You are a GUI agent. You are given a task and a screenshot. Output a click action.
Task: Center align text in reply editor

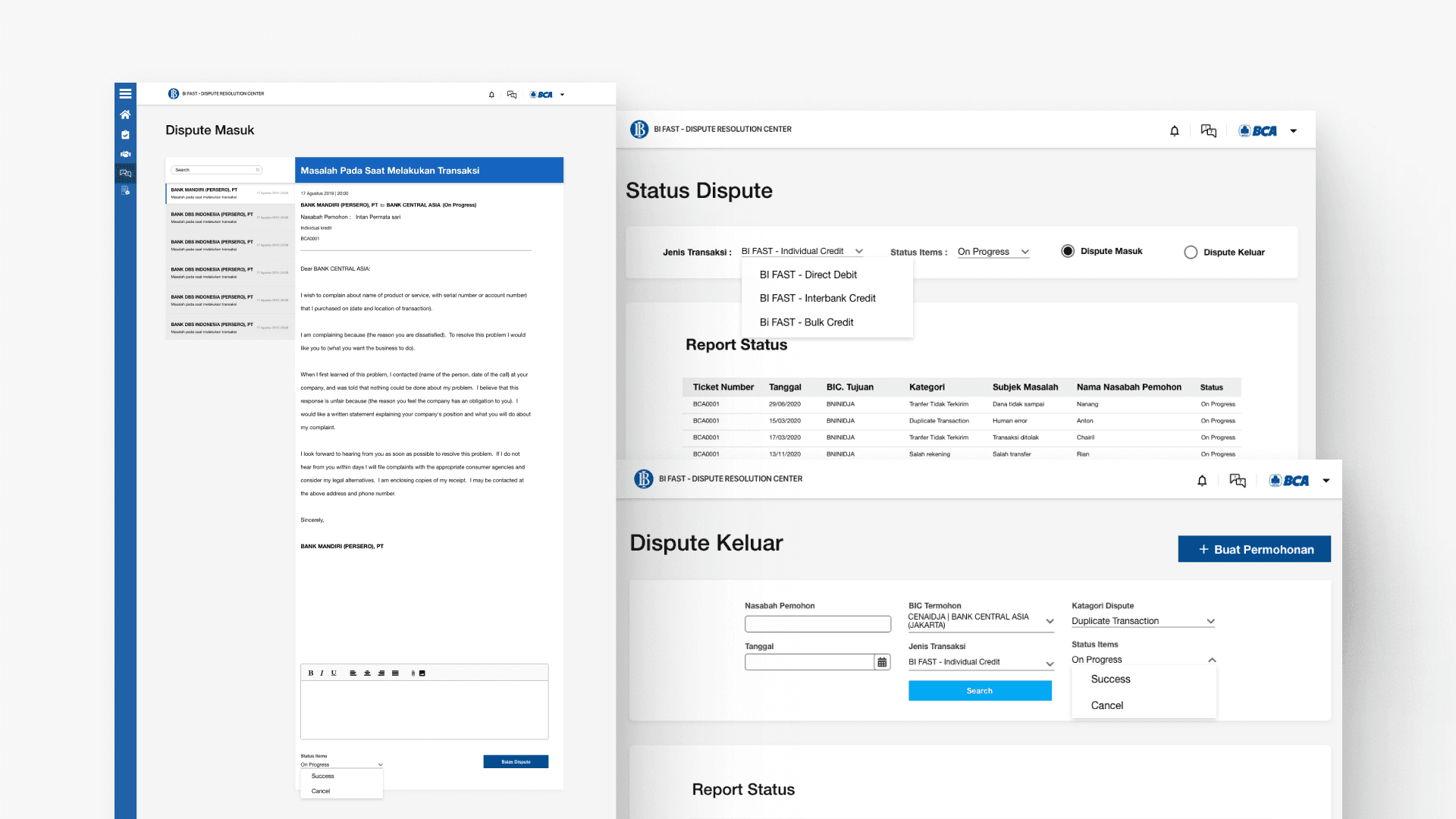coord(367,673)
